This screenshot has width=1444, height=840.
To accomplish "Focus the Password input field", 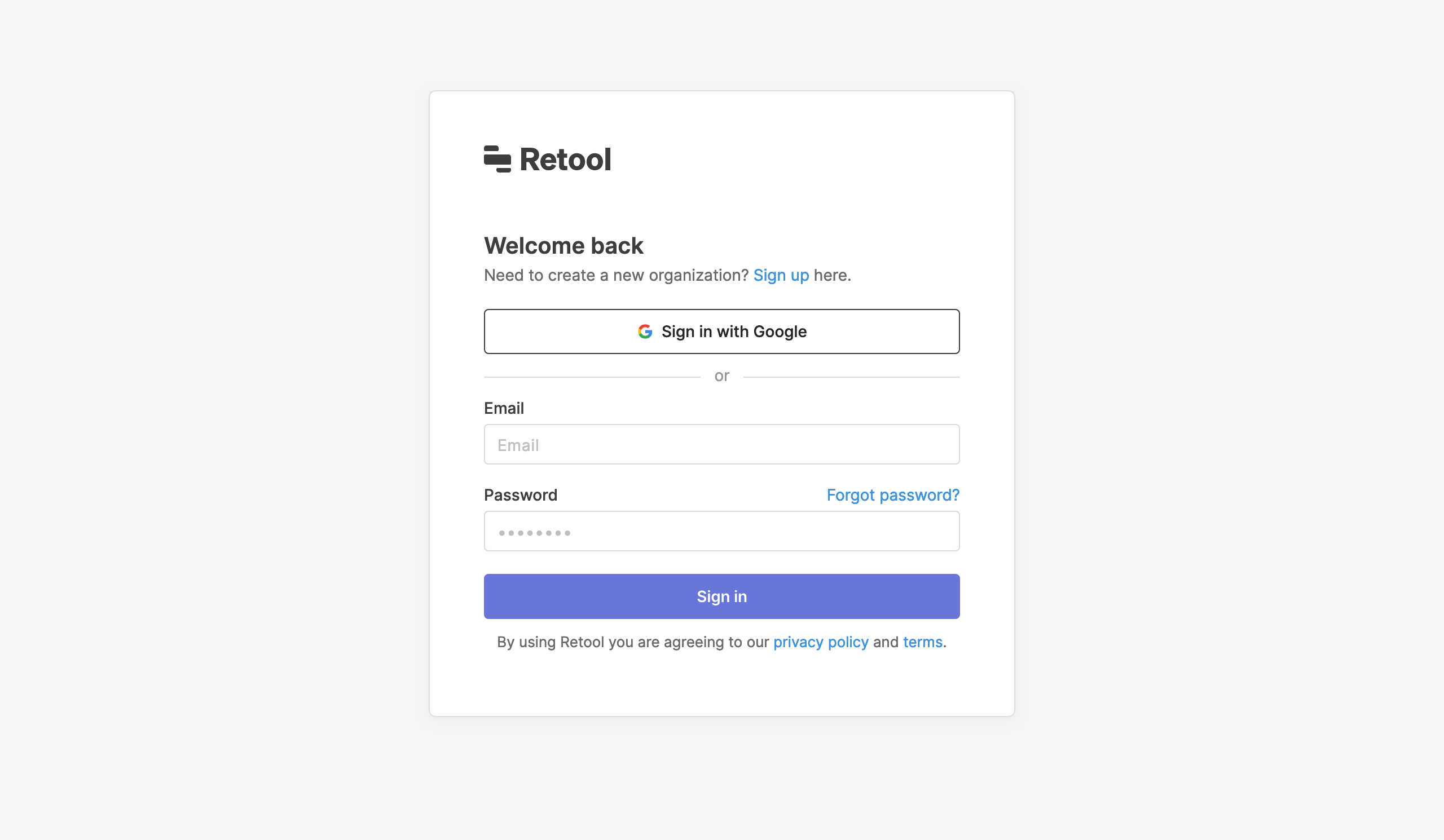I will coord(721,532).
